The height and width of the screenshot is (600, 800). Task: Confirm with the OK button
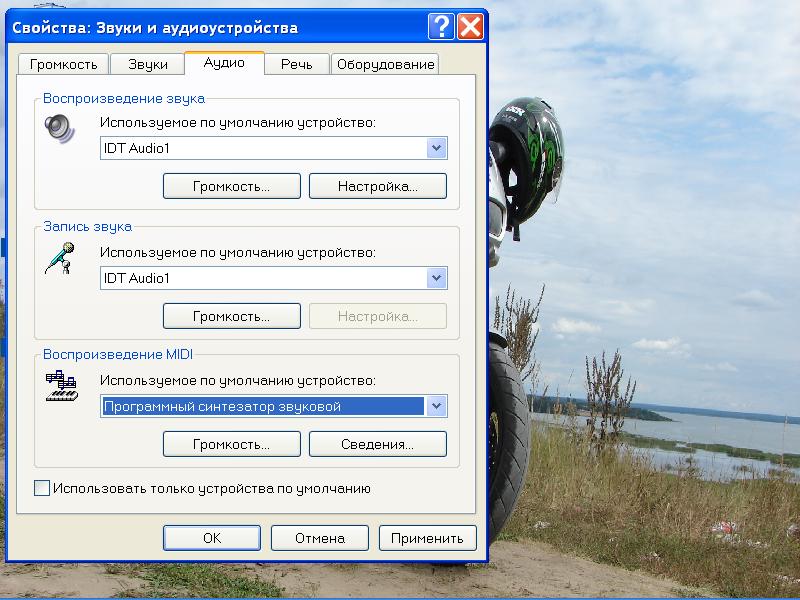[x=212, y=538]
